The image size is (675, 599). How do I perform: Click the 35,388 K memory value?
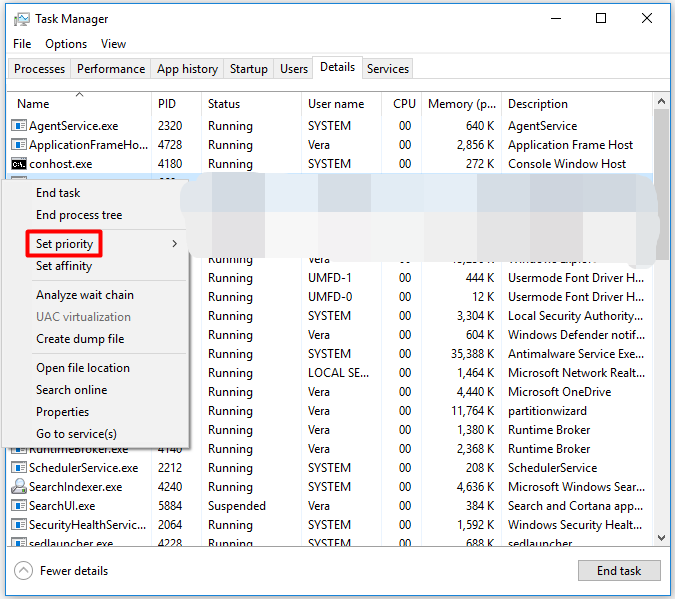point(472,354)
